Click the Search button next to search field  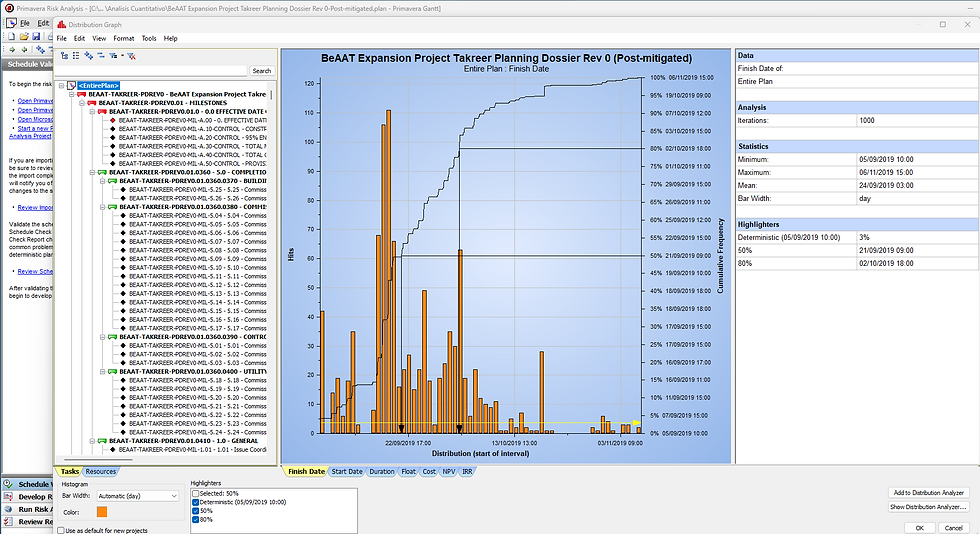click(x=262, y=71)
